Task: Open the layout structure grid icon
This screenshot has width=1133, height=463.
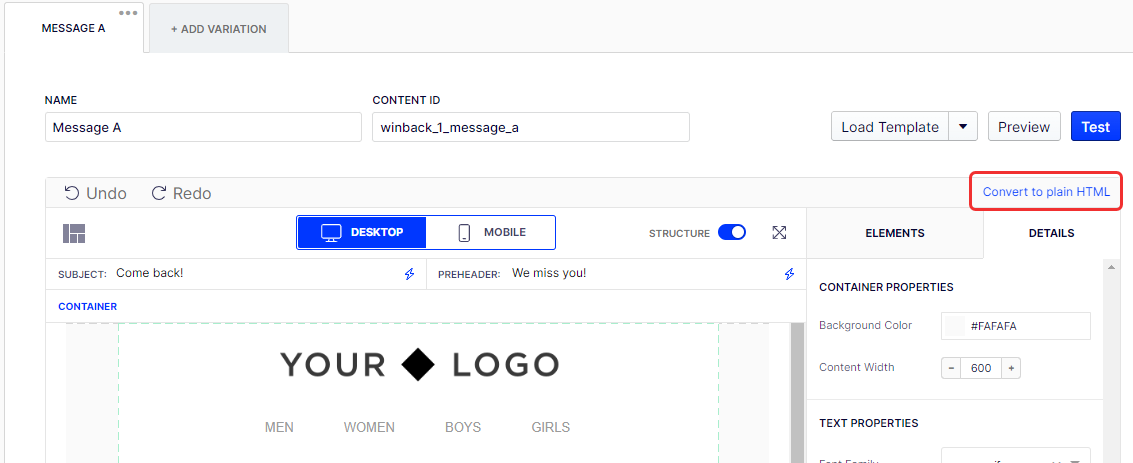Action: tap(74, 233)
